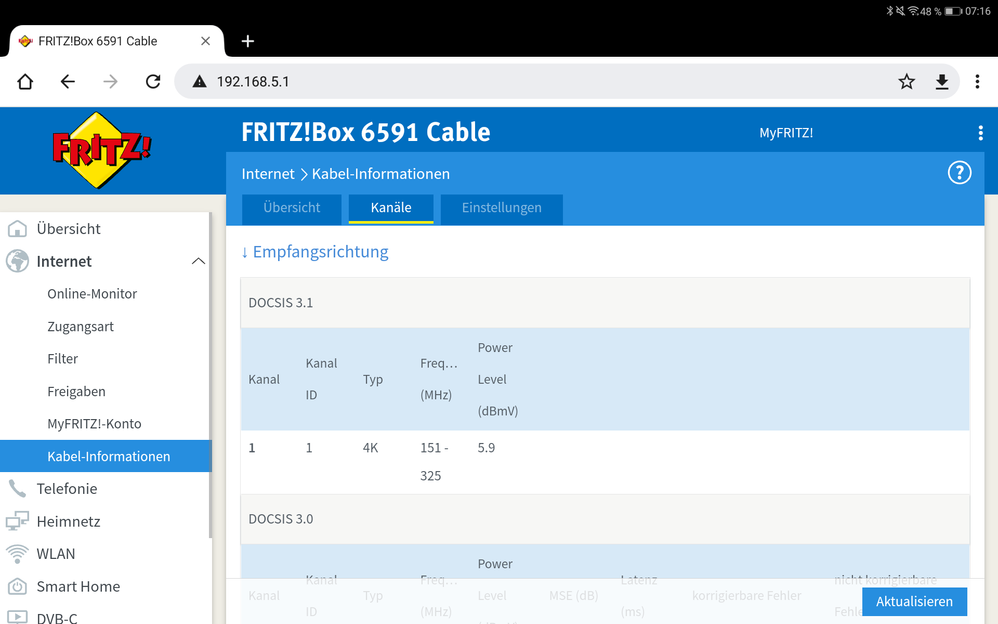Viewport: 998px width, 624px height.
Task: Click the Heimnetz network icon
Action: click(x=17, y=521)
